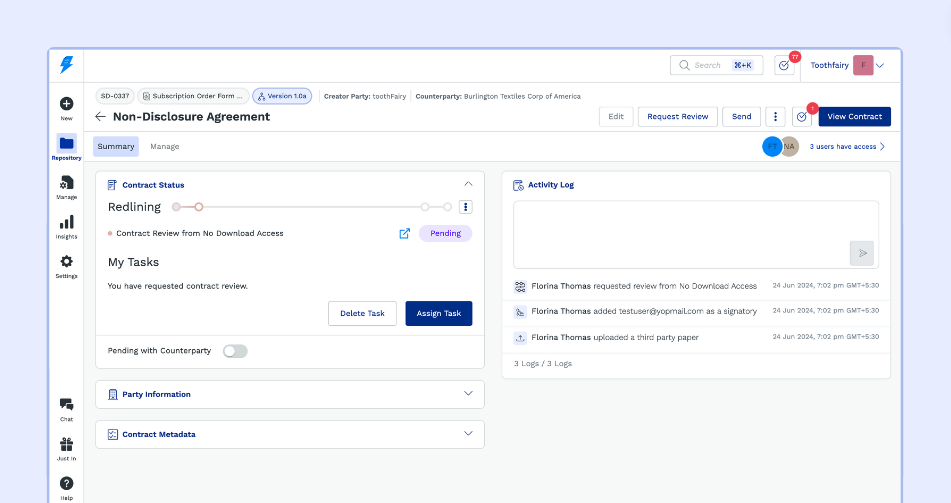The image size is (951, 503).
Task: Click the New icon in sidebar
Action: (x=66, y=104)
